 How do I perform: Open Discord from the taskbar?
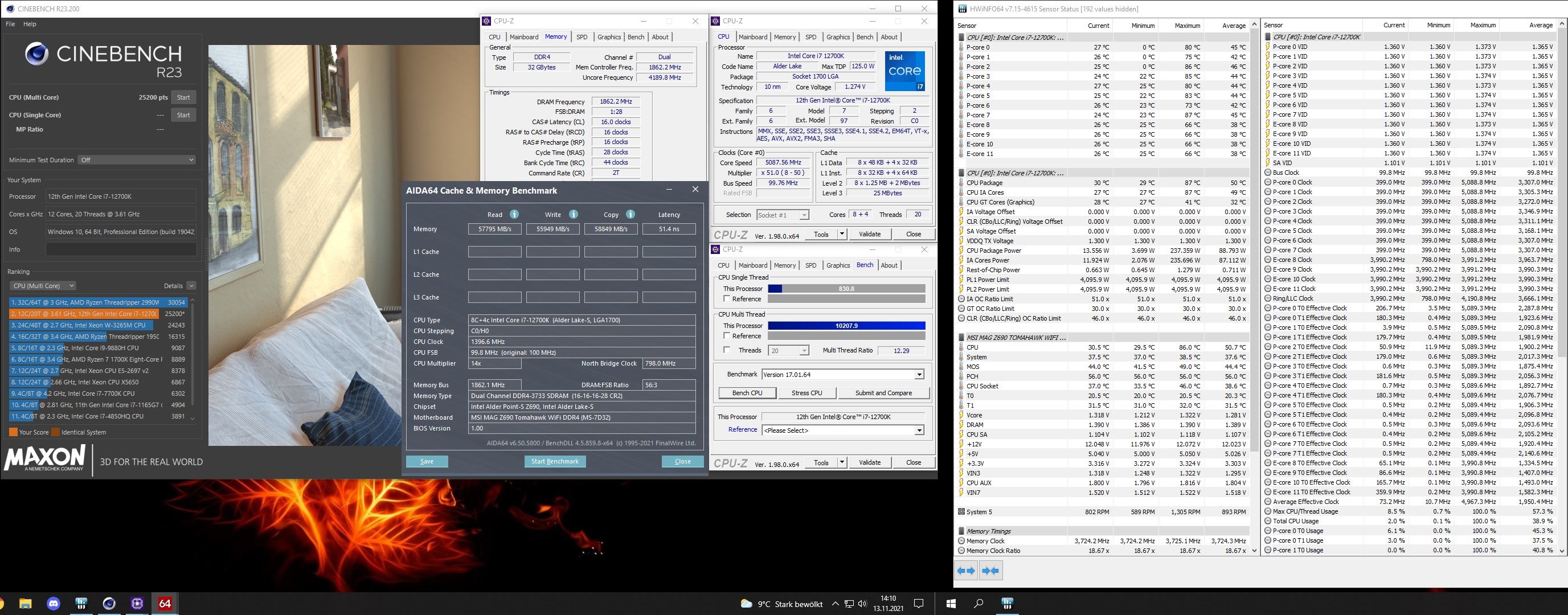point(54,604)
